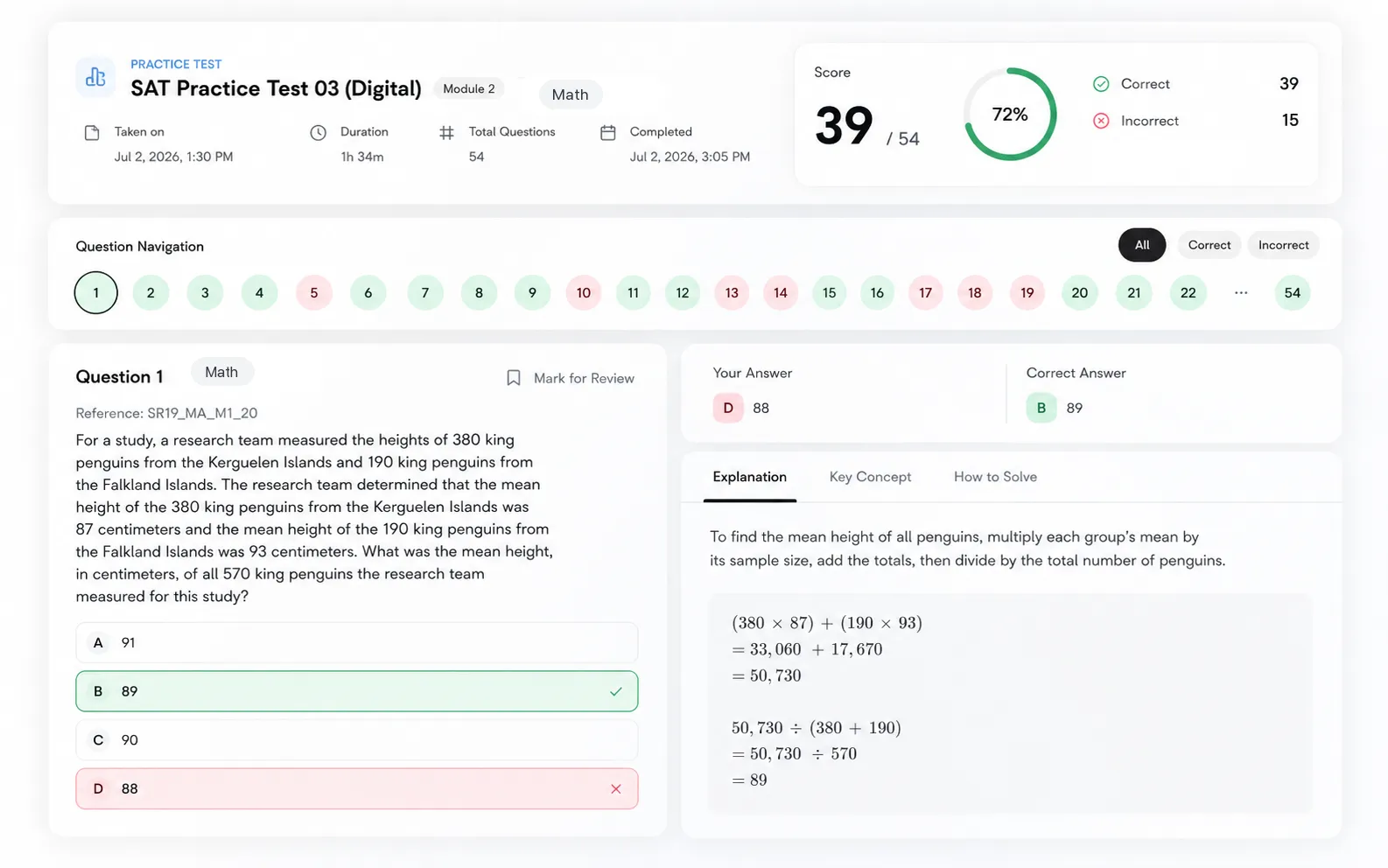Click the hash icon beside Total Questions
Screen dimensions: 1388x868
pyautogui.click(x=446, y=133)
